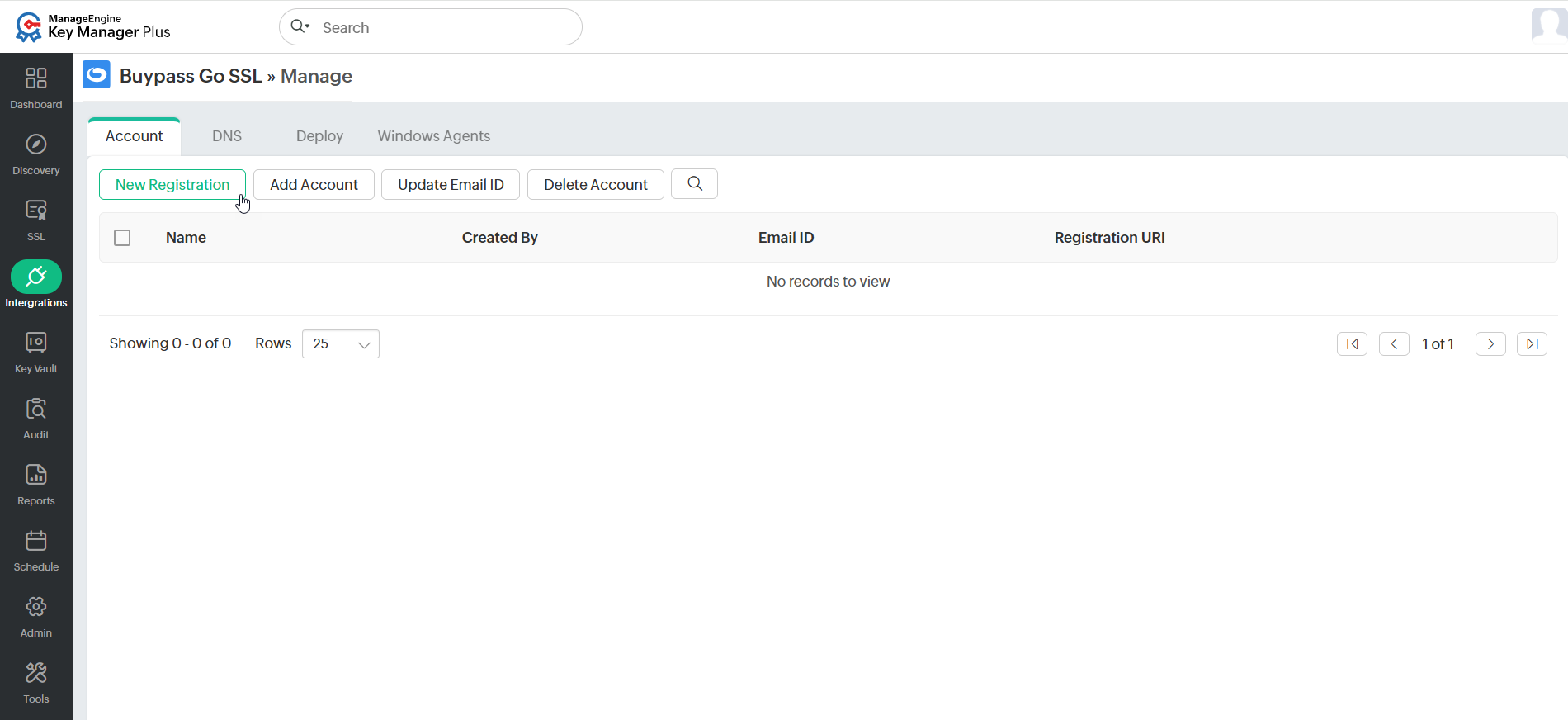Screen dimensions: 1568x720
Task: Click the Buypass Go SSL breadcrumb link
Action: [191, 76]
